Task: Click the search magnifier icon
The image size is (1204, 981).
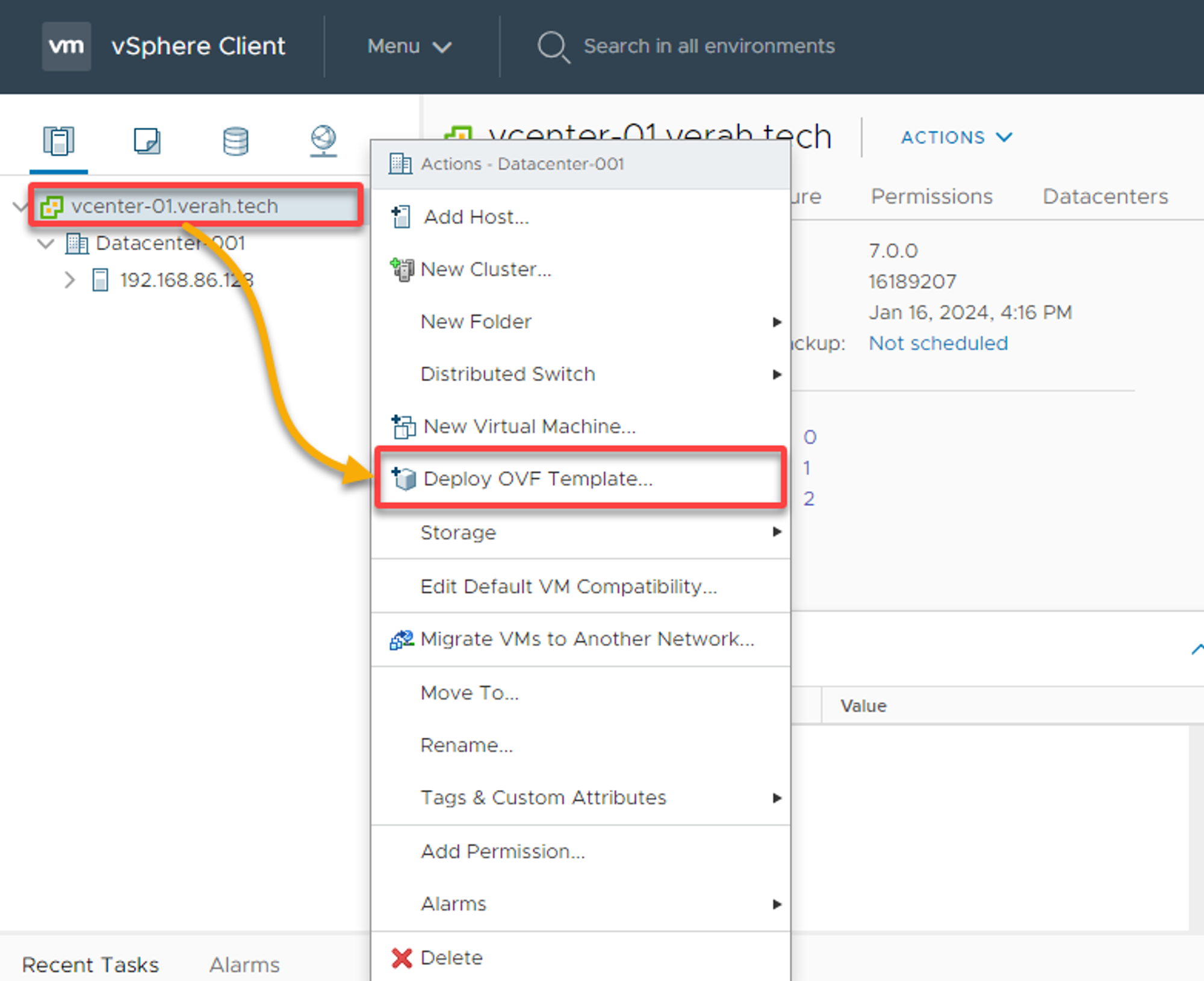Action: tap(553, 46)
